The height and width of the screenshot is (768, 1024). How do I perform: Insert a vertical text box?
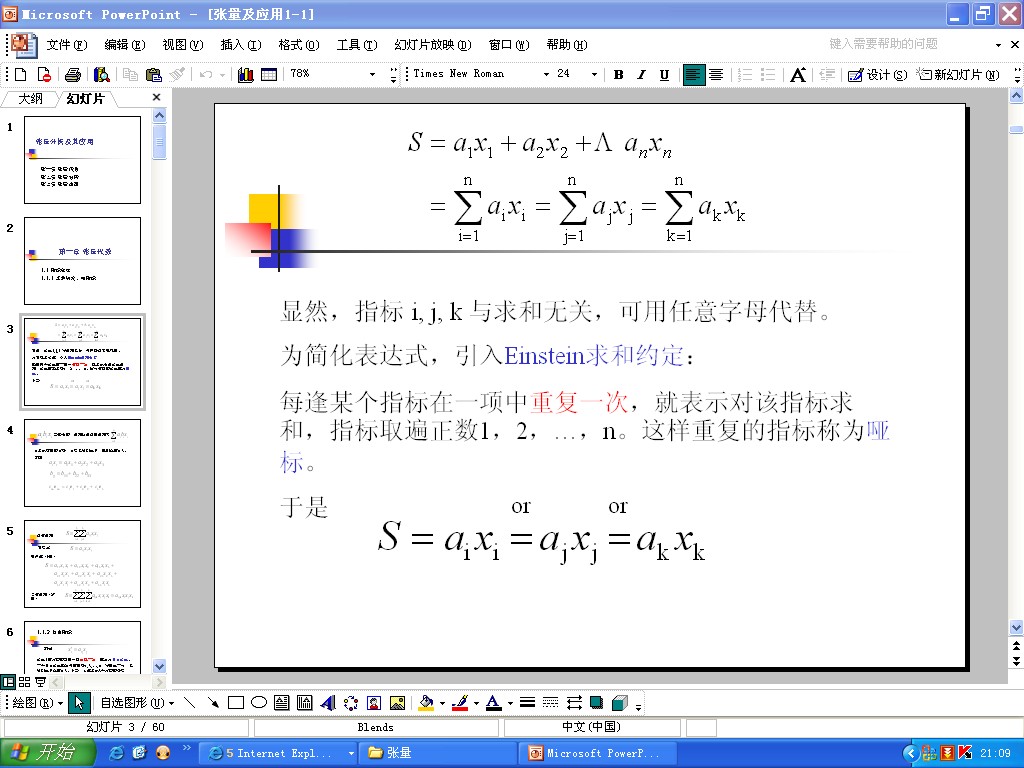pos(305,703)
